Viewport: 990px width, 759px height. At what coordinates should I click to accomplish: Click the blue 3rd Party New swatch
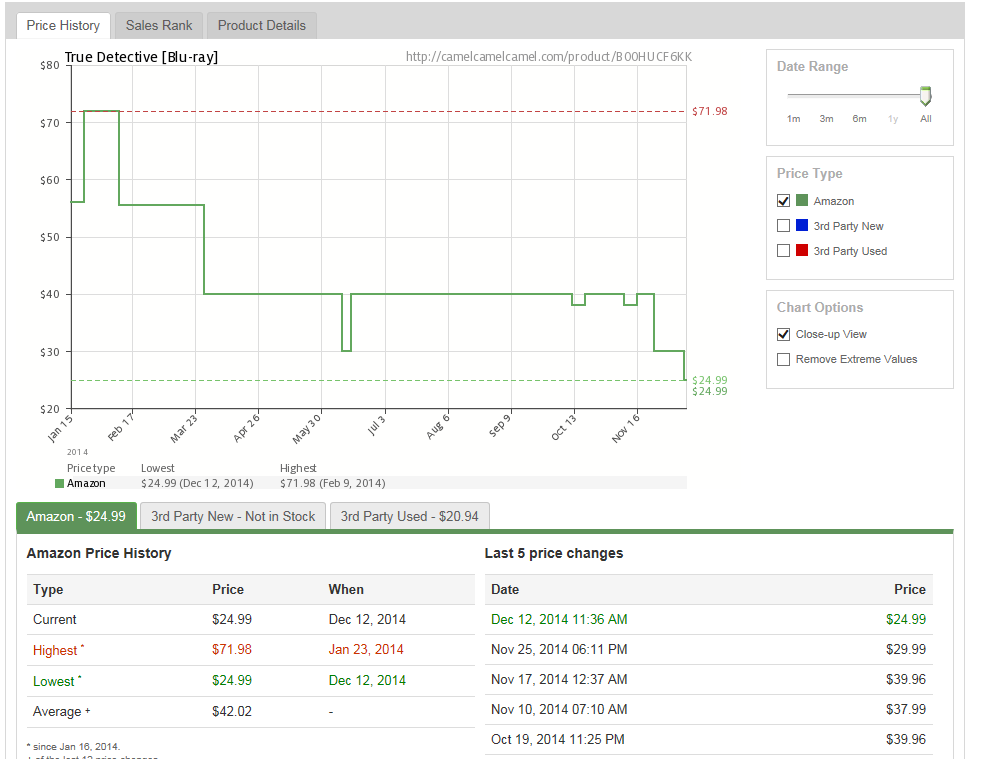[x=802, y=226]
